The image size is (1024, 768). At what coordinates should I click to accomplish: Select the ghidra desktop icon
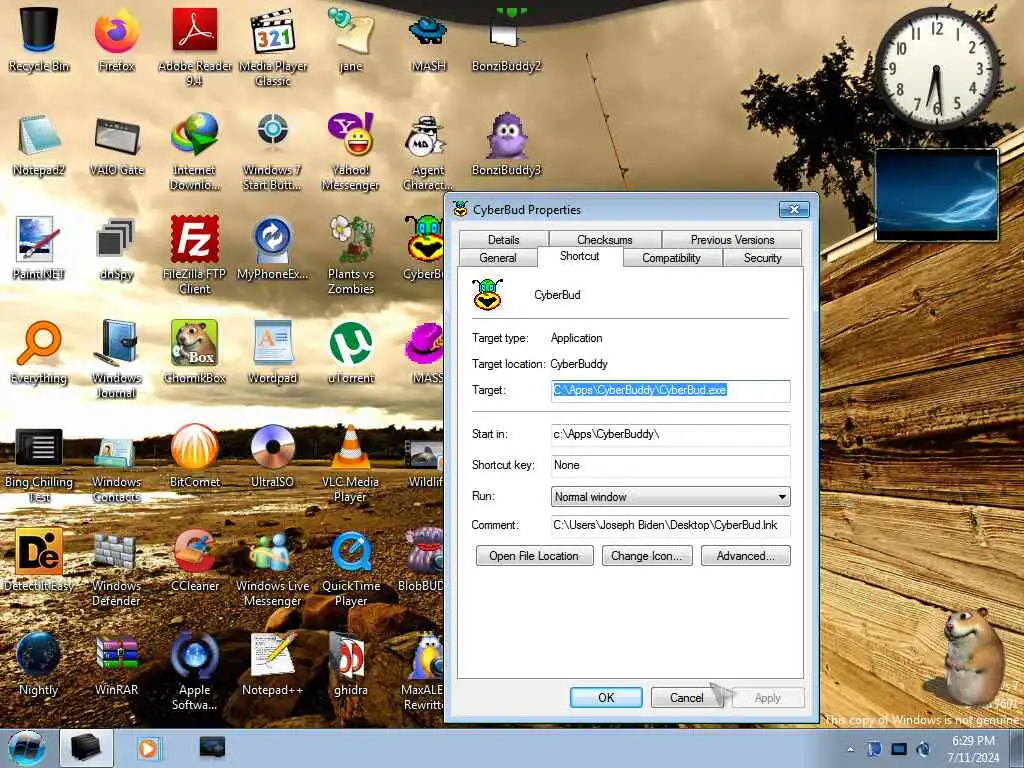(351, 664)
